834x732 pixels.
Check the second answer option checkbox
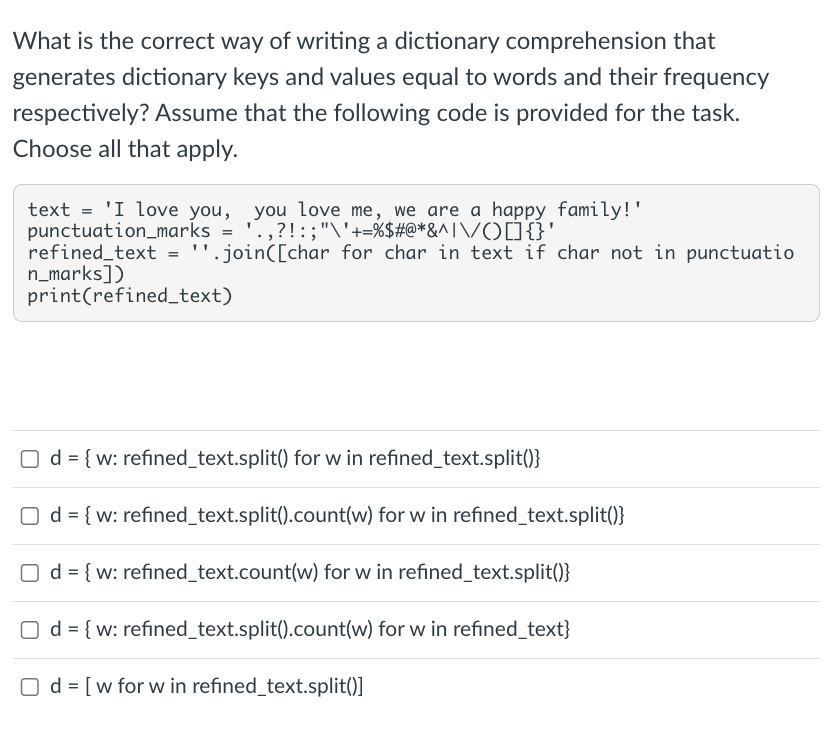pyautogui.click(x=30, y=515)
